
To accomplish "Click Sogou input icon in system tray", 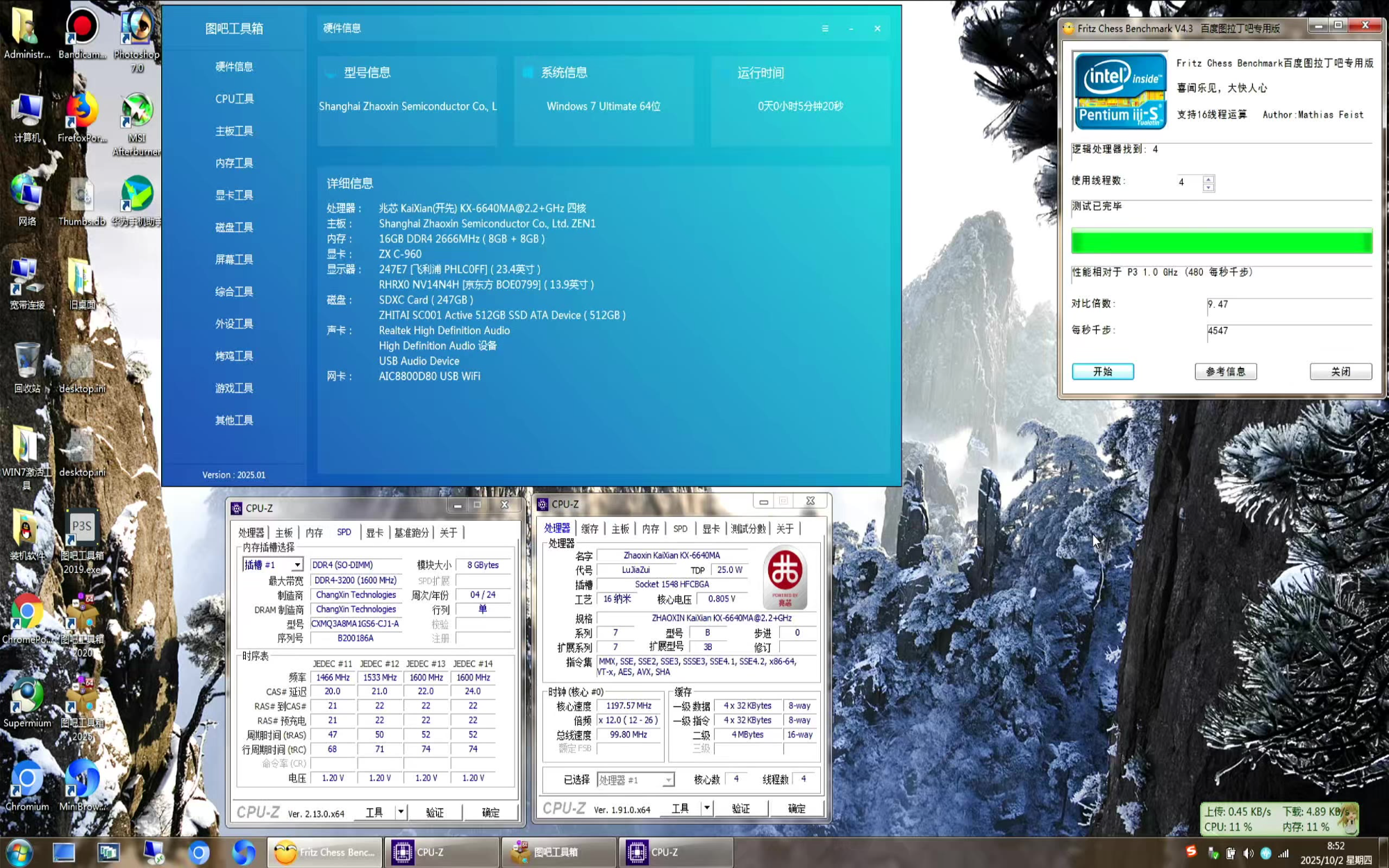I will coord(1191,852).
